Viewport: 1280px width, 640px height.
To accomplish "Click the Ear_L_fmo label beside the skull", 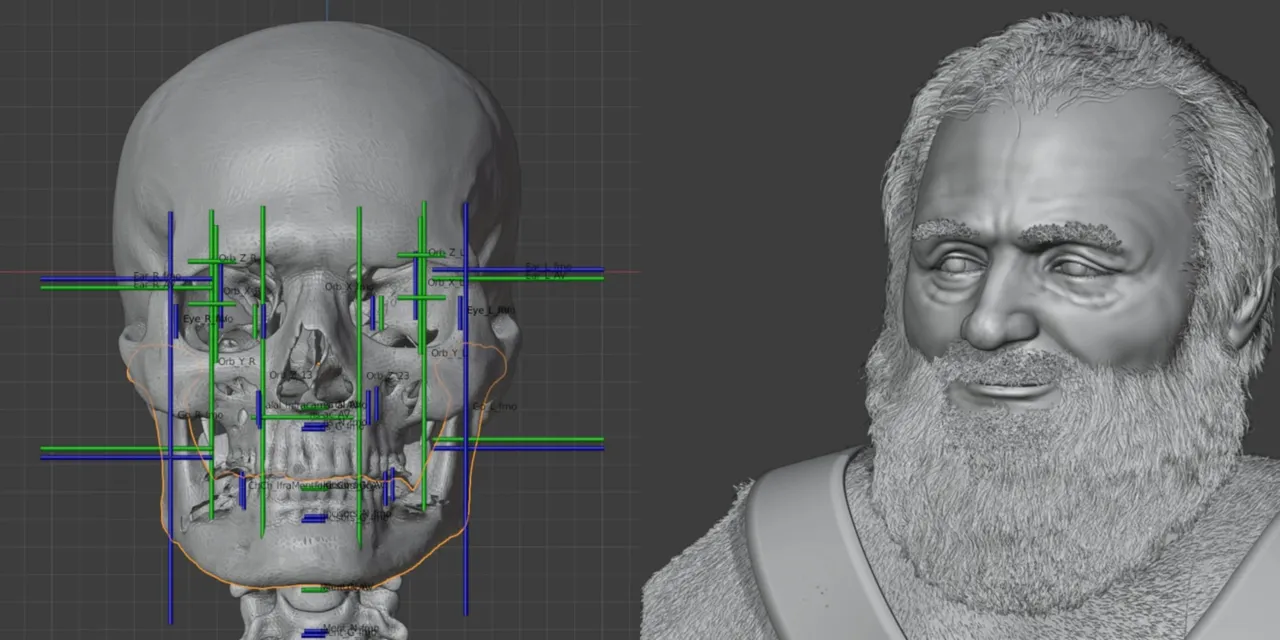I will tap(549, 267).
